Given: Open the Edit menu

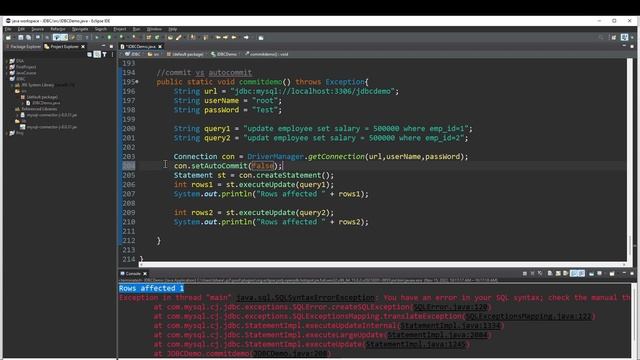Looking at the screenshot, I should click(x=21, y=29).
